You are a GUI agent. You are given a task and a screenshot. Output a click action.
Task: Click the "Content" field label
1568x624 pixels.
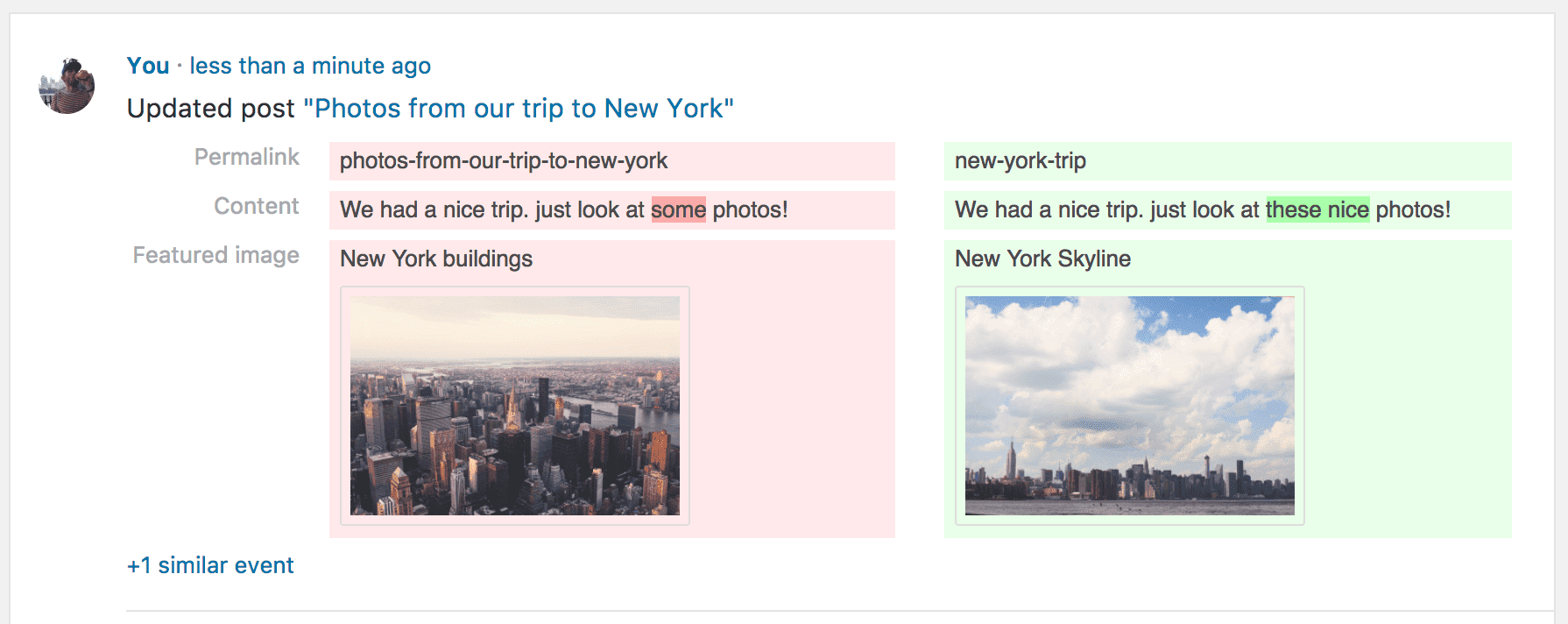(256, 206)
